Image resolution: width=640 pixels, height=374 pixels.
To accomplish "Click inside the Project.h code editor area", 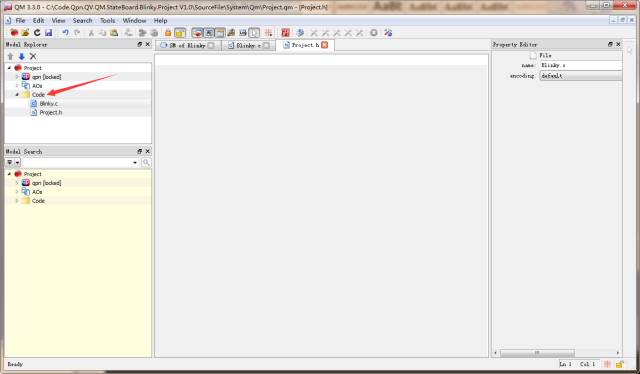I will tap(321, 205).
